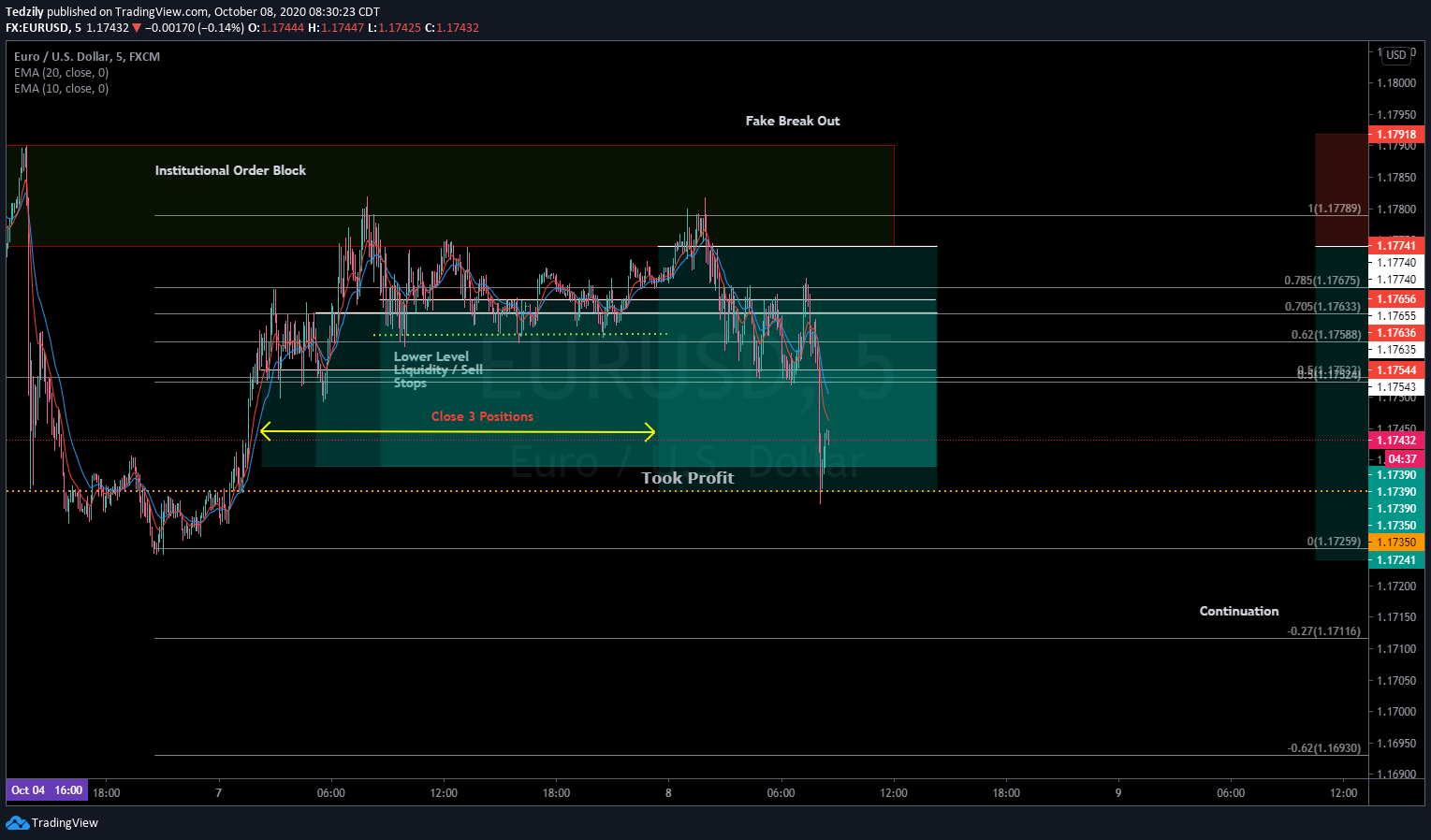Viewport: 1431px width, 840px height.
Task: Click the highlighted Oct 04 16:00 time label
Action: tap(47, 790)
